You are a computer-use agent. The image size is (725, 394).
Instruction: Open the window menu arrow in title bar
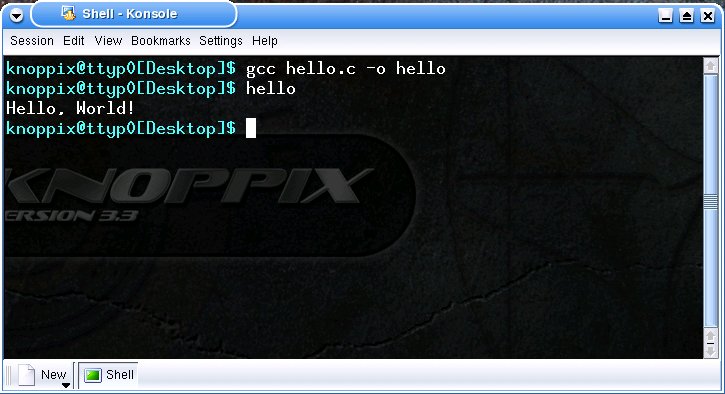(x=16, y=16)
